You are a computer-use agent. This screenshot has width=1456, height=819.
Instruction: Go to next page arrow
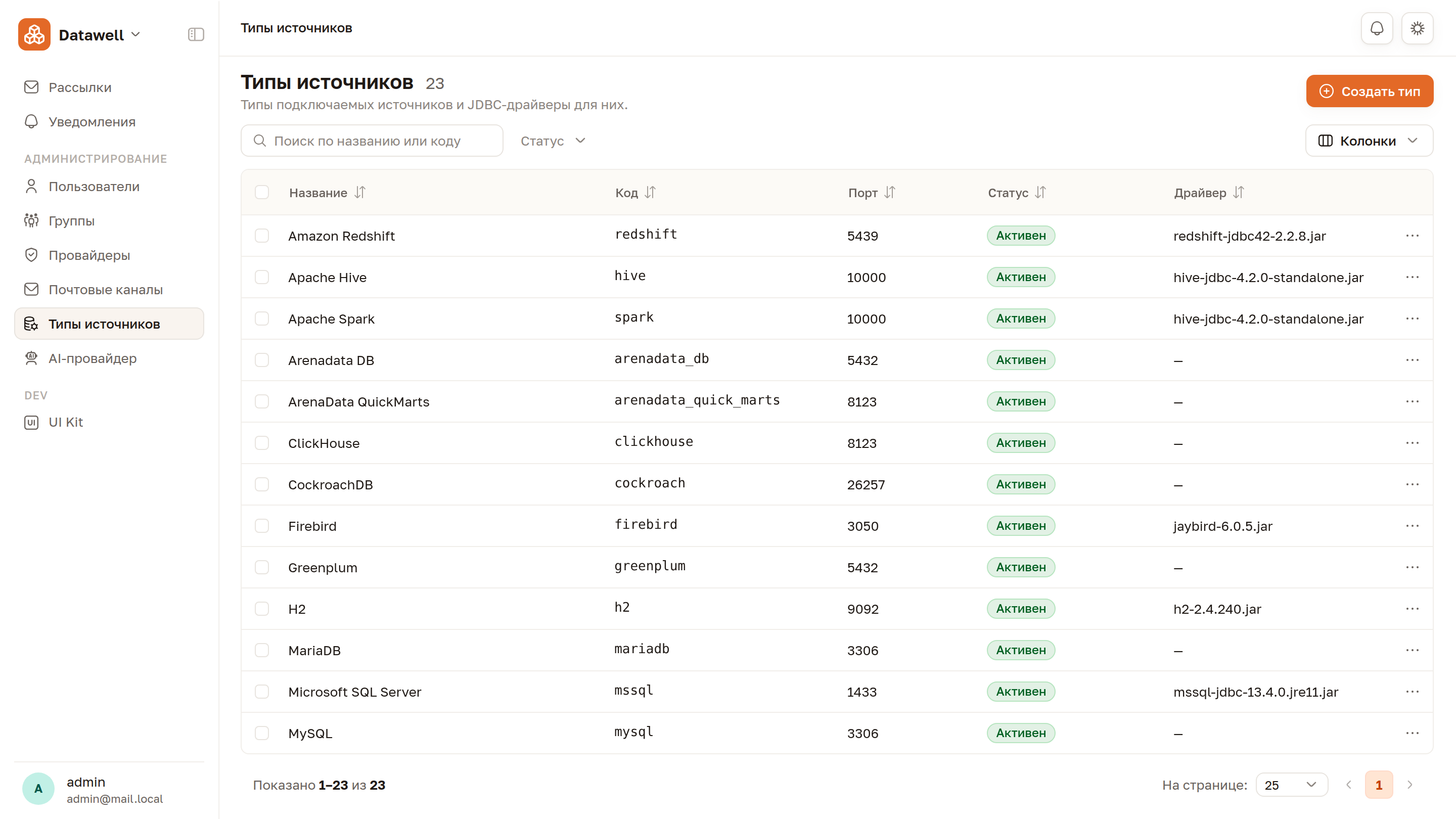pyautogui.click(x=1409, y=785)
